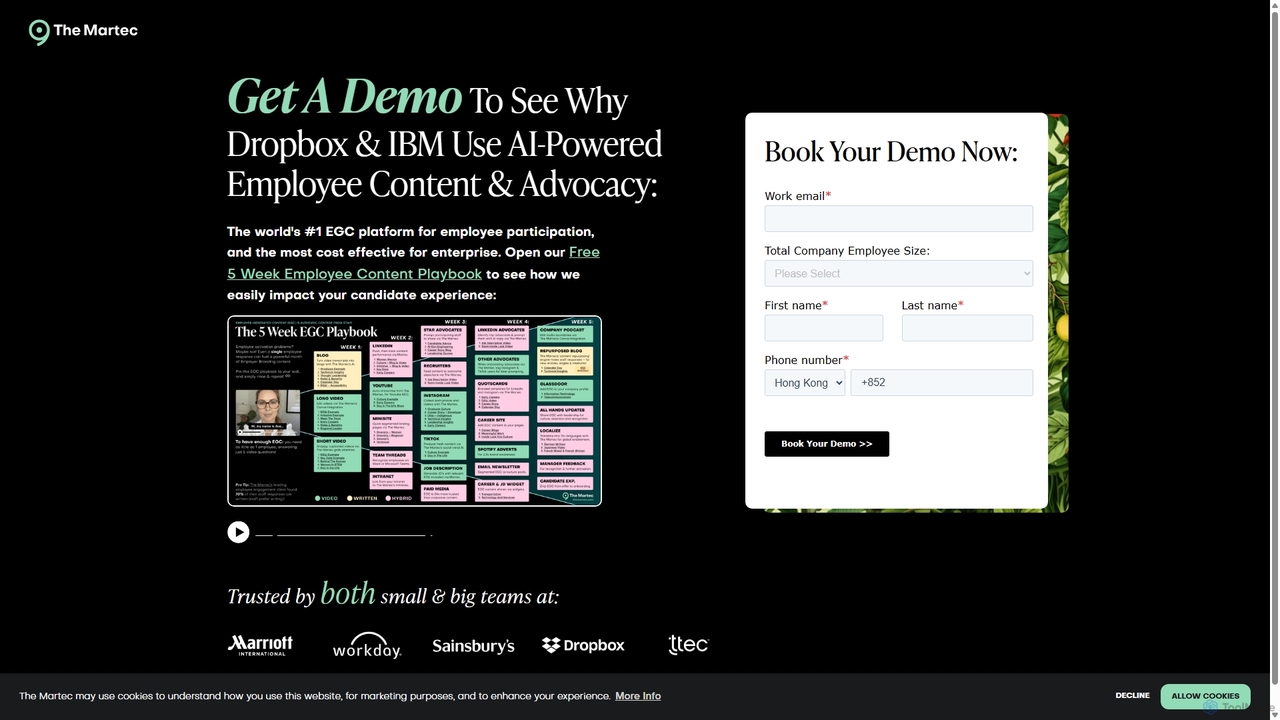Allow cookies in the banner
This screenshot has height=720, width=1280.
pos(1205,696)
